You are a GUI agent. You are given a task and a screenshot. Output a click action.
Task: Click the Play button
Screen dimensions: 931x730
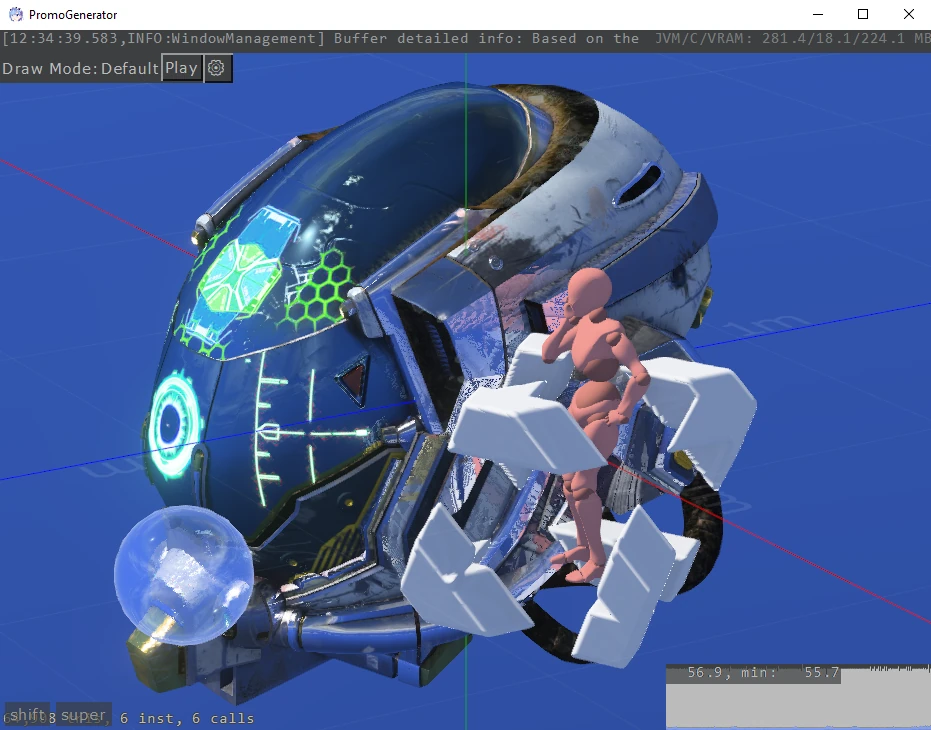click(181, 68)
